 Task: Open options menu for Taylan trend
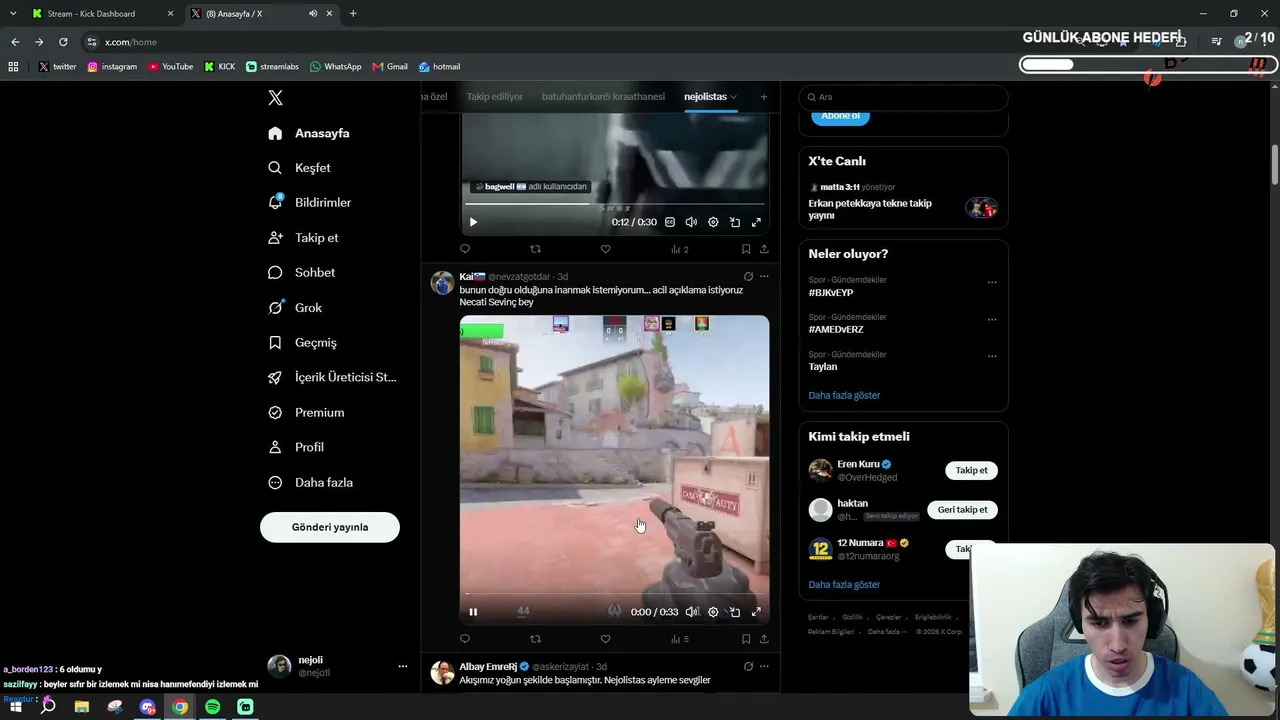992,356
